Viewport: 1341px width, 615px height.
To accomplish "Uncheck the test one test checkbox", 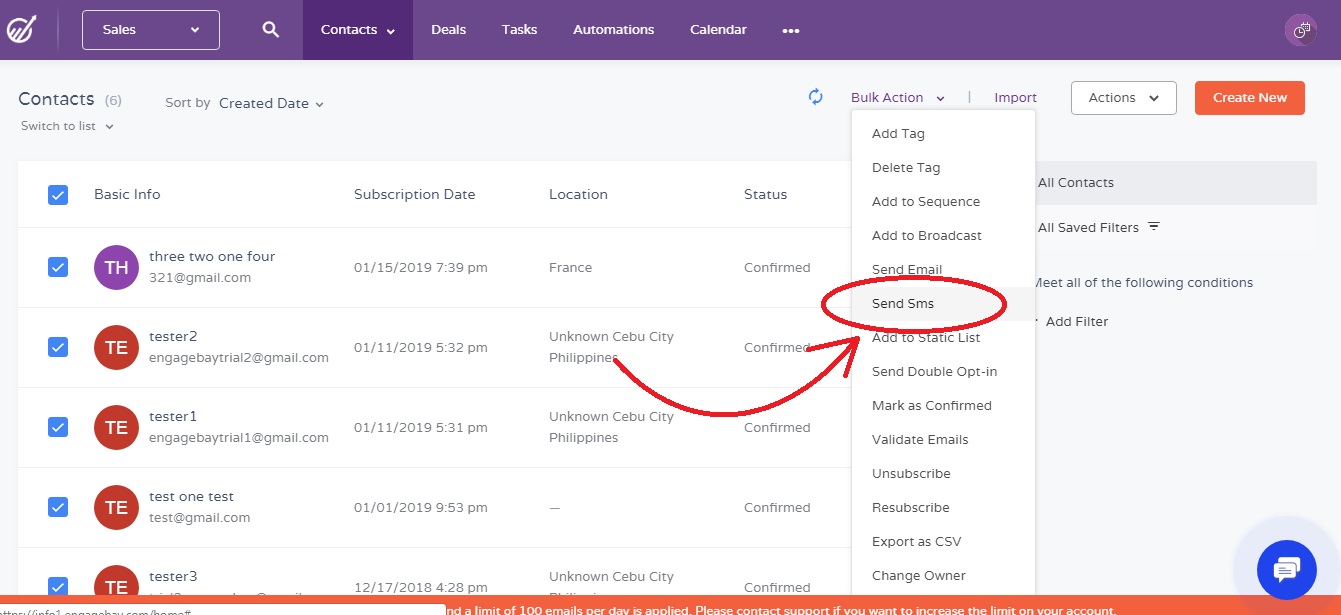I will [x=58, y=507].
